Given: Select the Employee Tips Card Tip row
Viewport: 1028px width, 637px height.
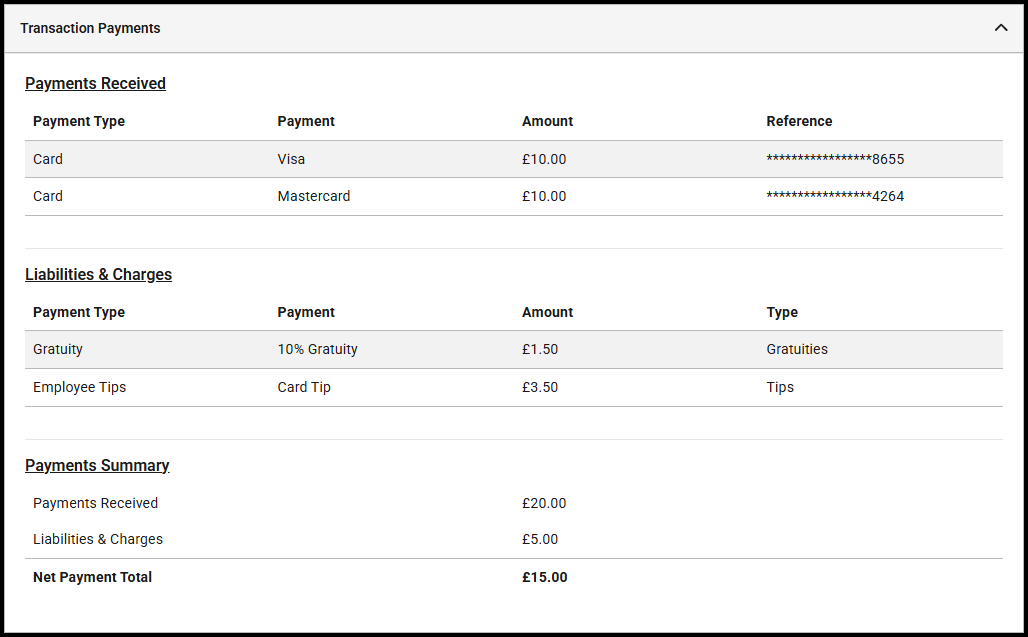Looking at the screenshot, I should (x=304, y=388).
